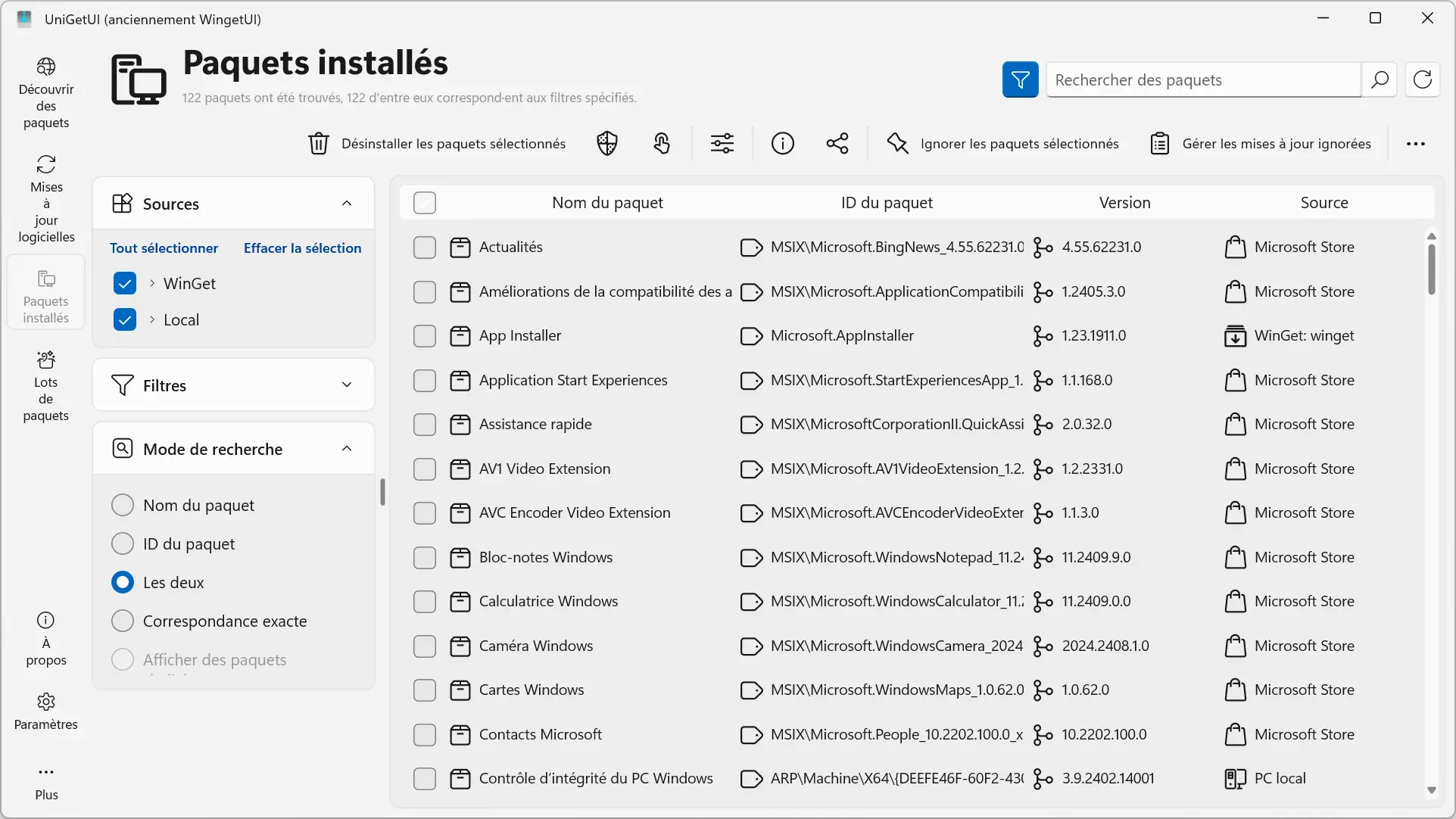Screen dimensions: 1456x819
Task: Click the WinGet source icon for App Installer
Action: click(x=1236, y=336)
